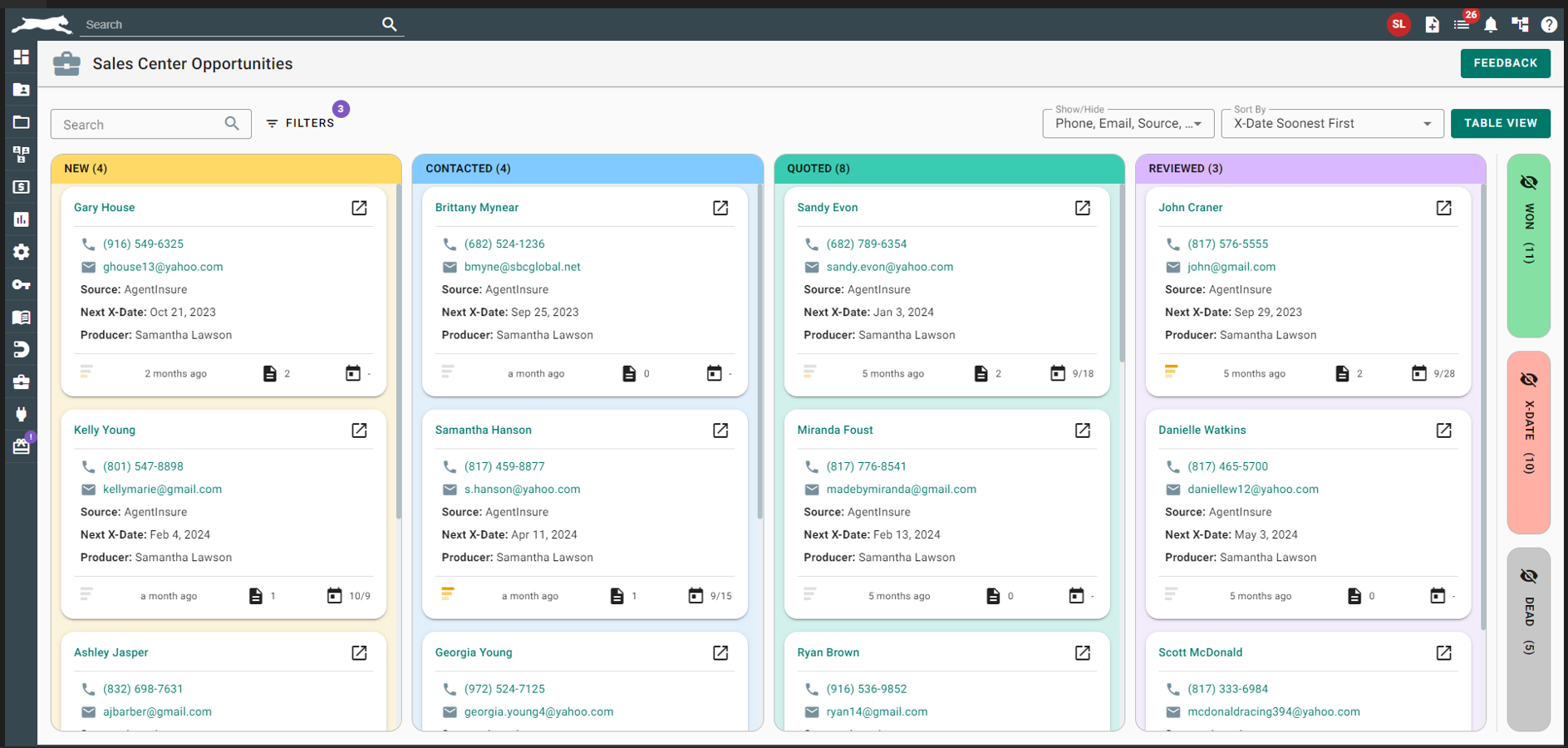This screenshot has height=748, width=1568.
Task: Select the REVIEWED (3) column header
Action: 1185,169
